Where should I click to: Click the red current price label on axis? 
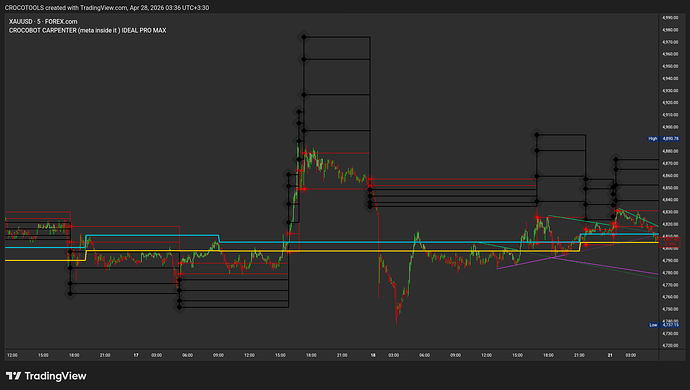point(670,242)
